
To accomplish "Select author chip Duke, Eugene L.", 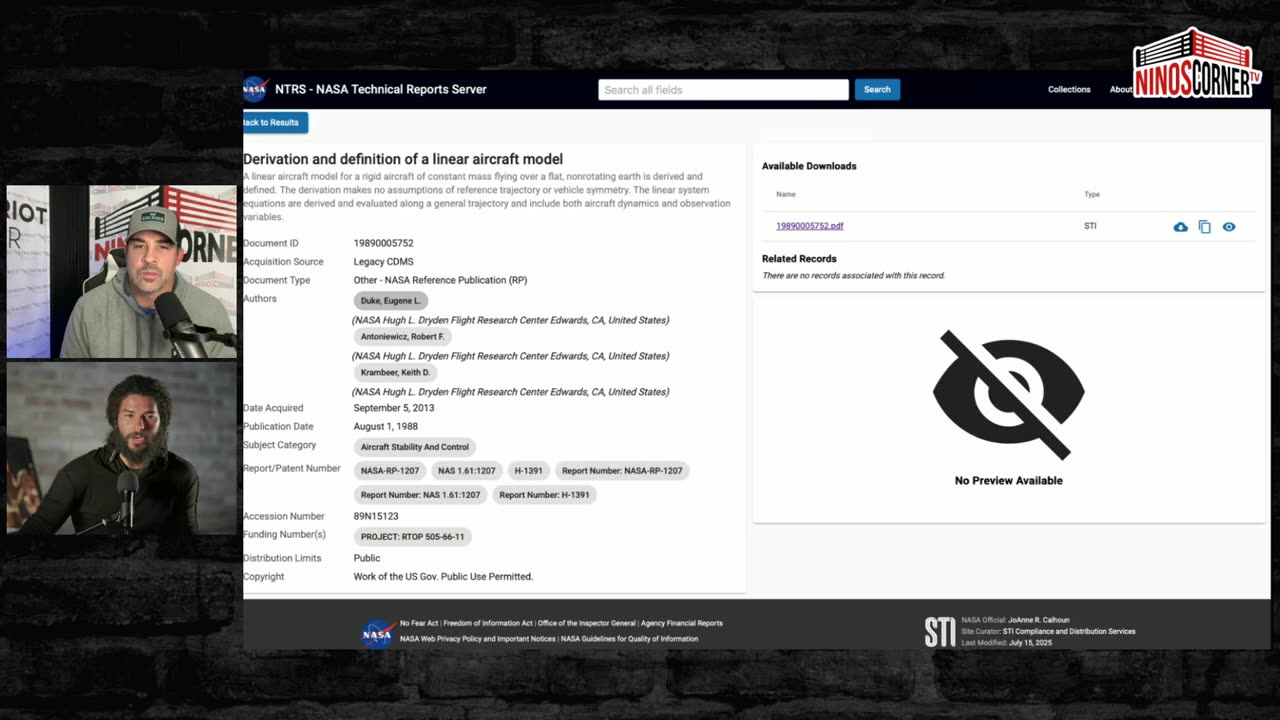I will (x=391, y=300).
